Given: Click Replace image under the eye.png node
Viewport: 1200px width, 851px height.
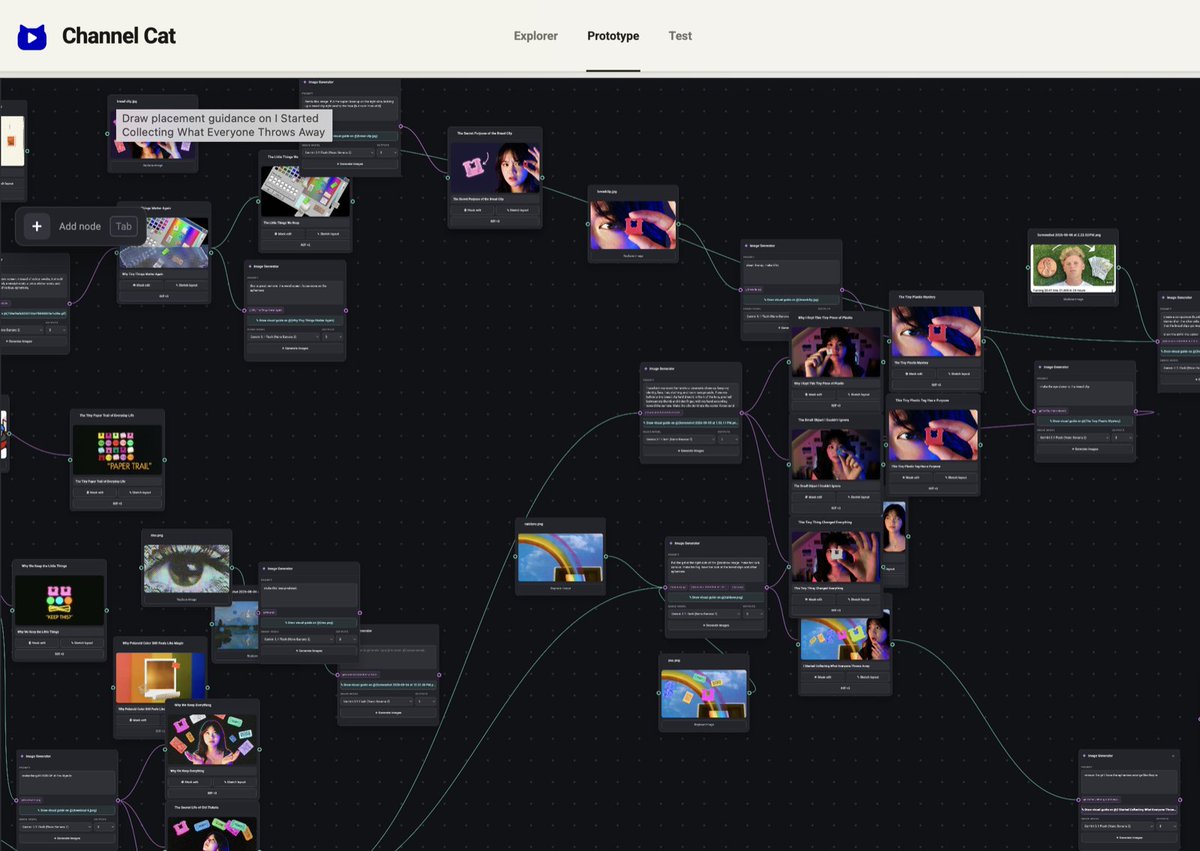Looking at the screenshot, I should [x=187, y=599].
